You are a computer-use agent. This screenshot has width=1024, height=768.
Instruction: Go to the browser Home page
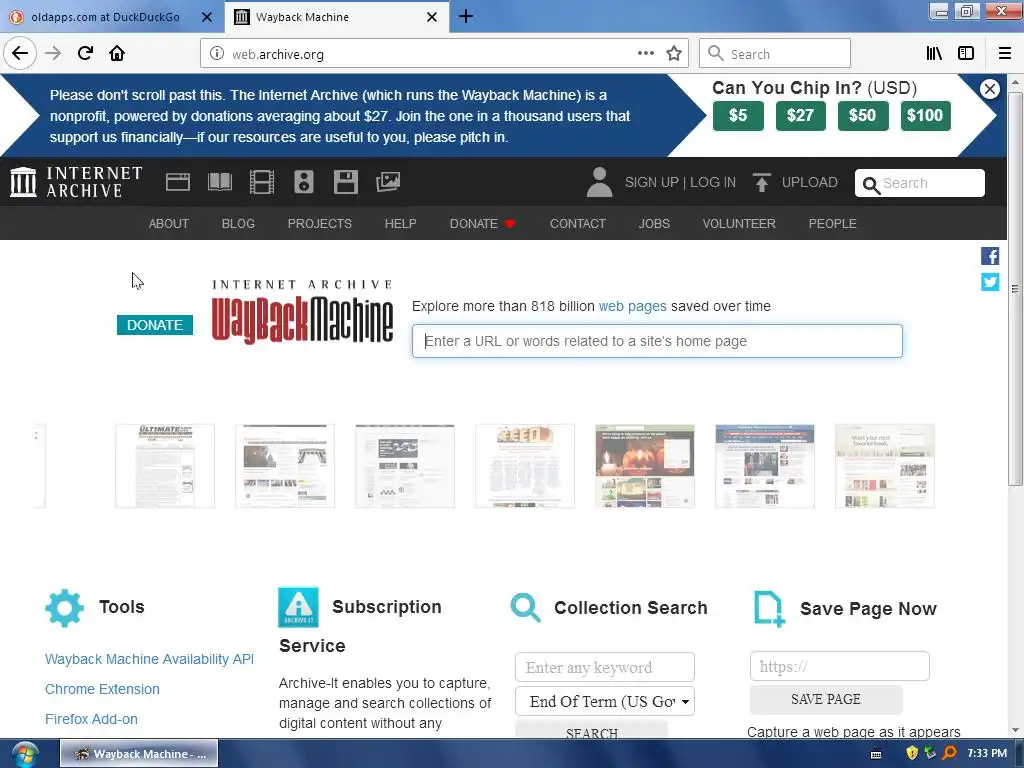pos(117,53)
